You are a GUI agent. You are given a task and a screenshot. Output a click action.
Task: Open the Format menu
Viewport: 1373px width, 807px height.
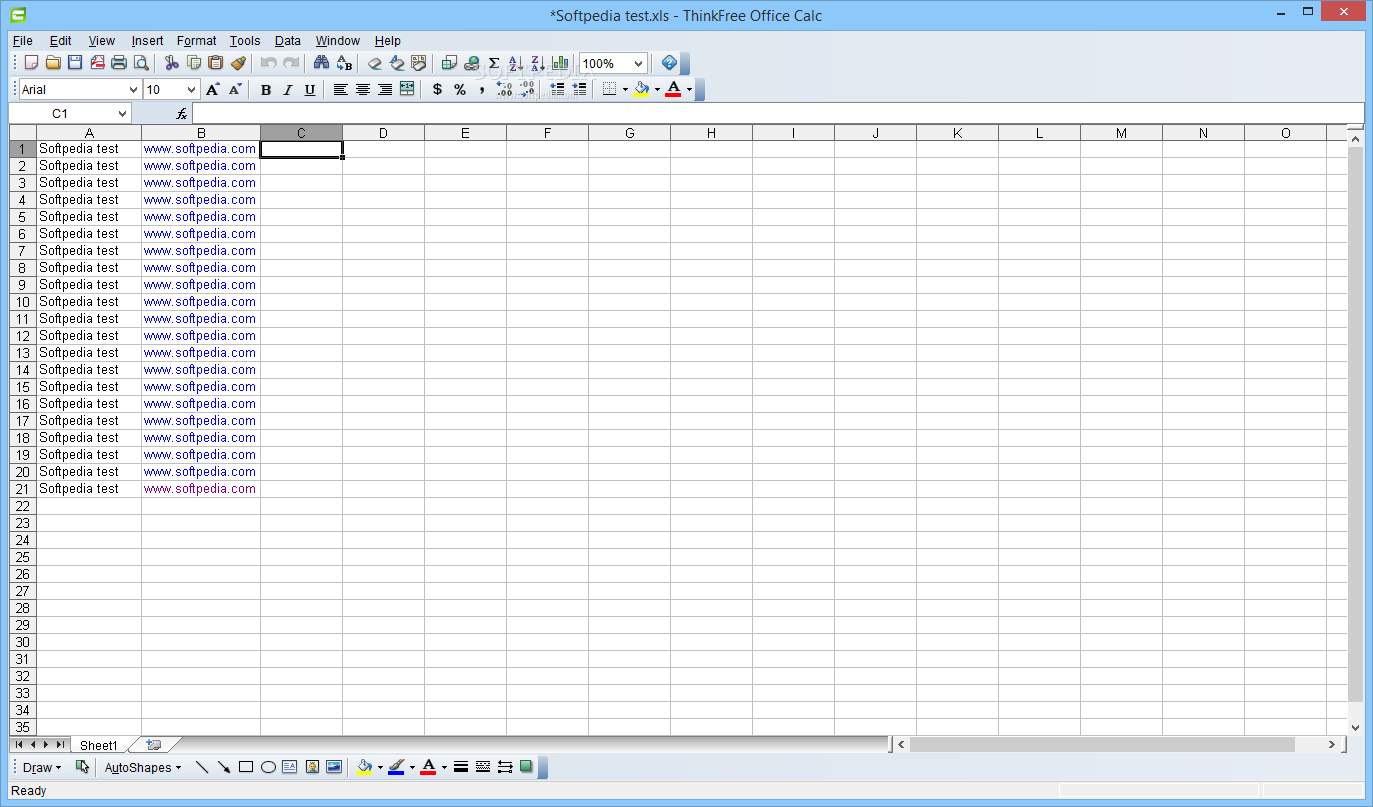click(x=196, y=41)
